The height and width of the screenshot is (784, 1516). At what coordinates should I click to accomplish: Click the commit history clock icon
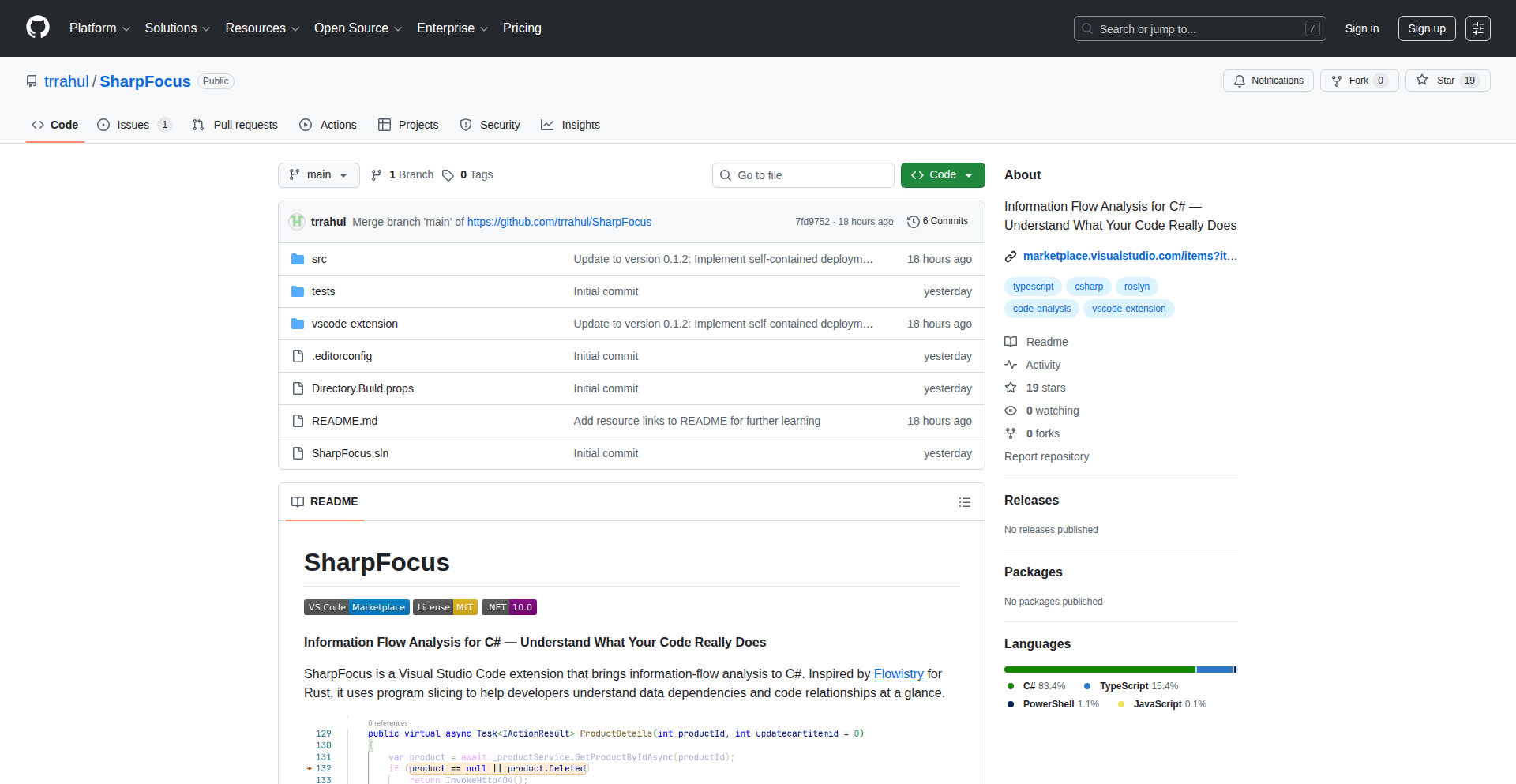pyautogui.click(x=913, y=222)
